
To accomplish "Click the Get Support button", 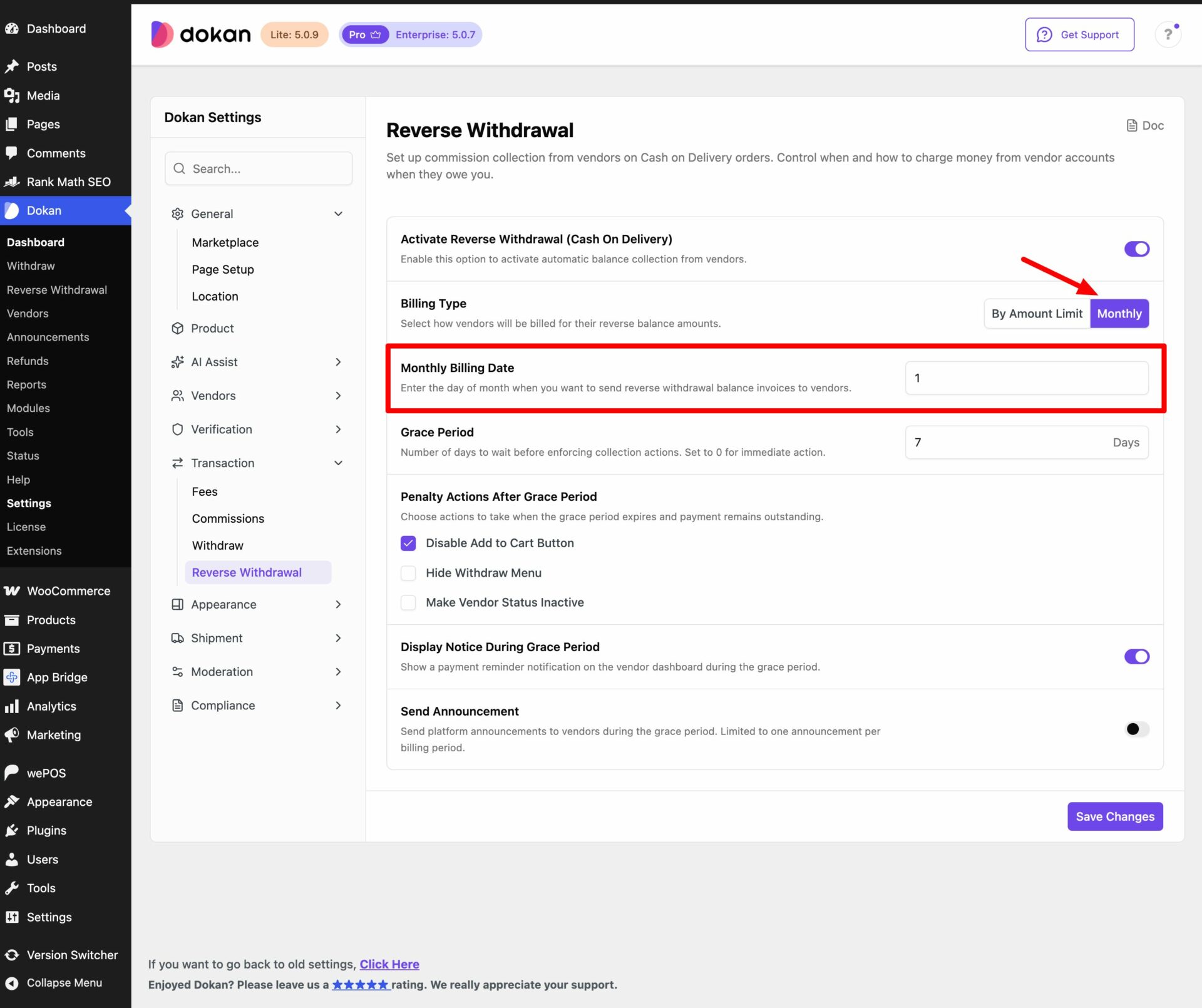I will coord(1079,34).
